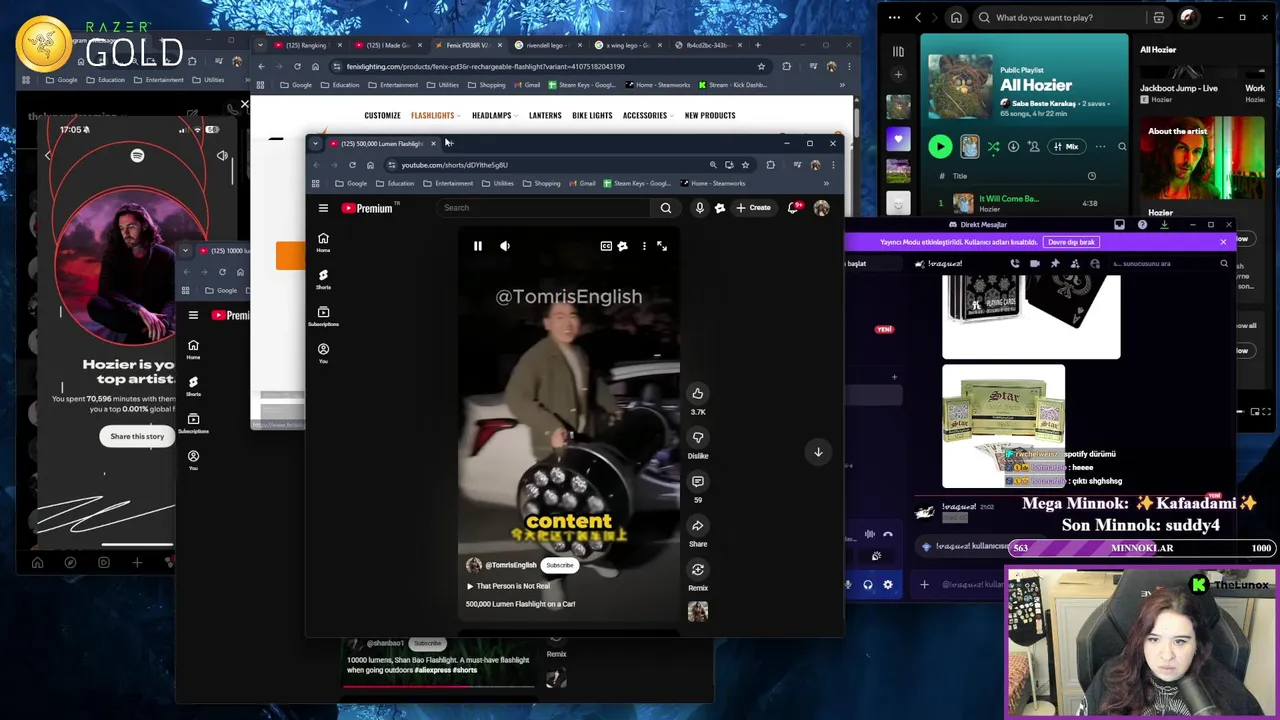
Task: Go to Spotify Home
Action: 956,18
